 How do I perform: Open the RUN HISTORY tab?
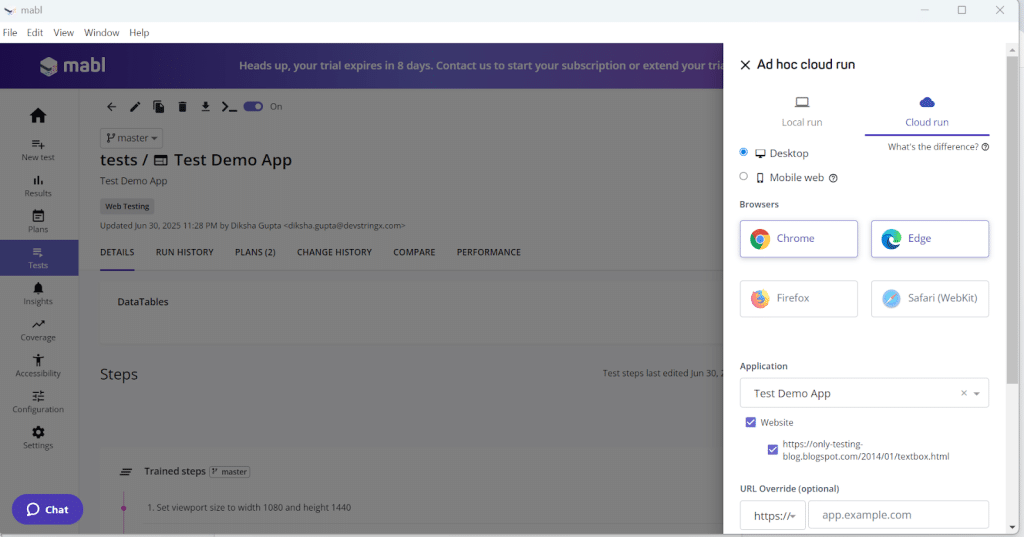184,252
